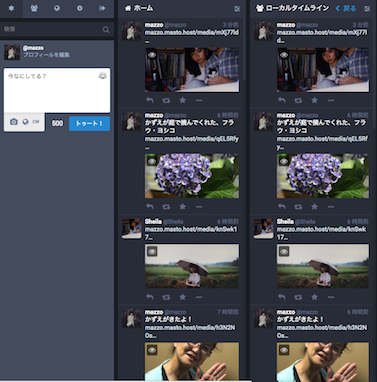Open more menu on Sheila's ローカルタイムライン post
This screenshot has width=377, height=382.
(x=331, y=297)
